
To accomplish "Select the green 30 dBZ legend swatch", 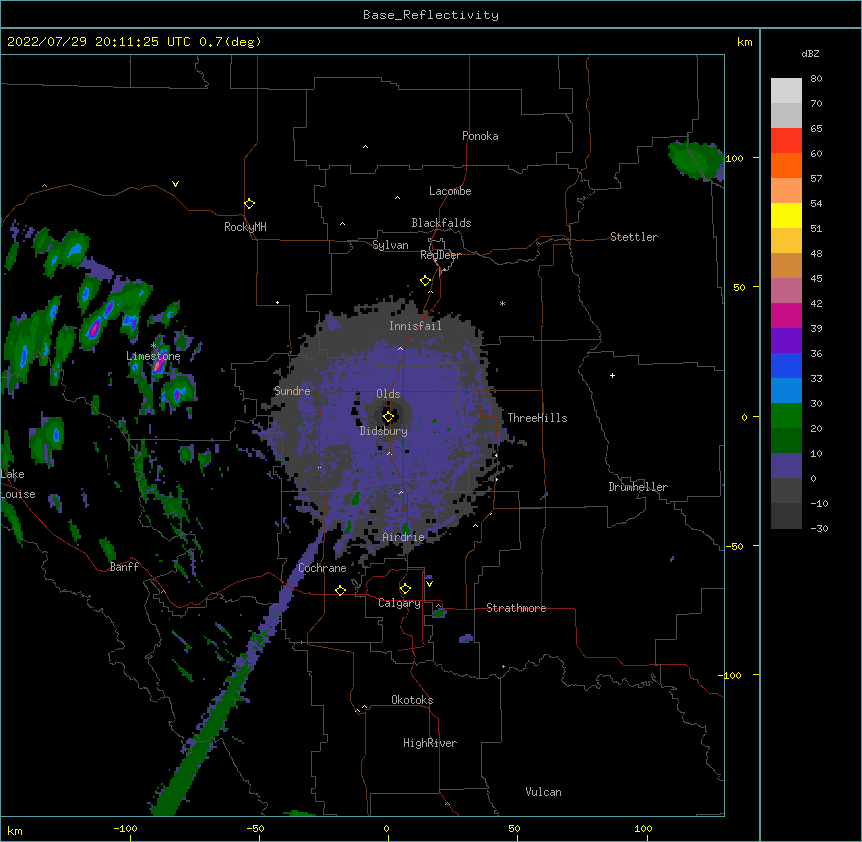I will 786,416.
